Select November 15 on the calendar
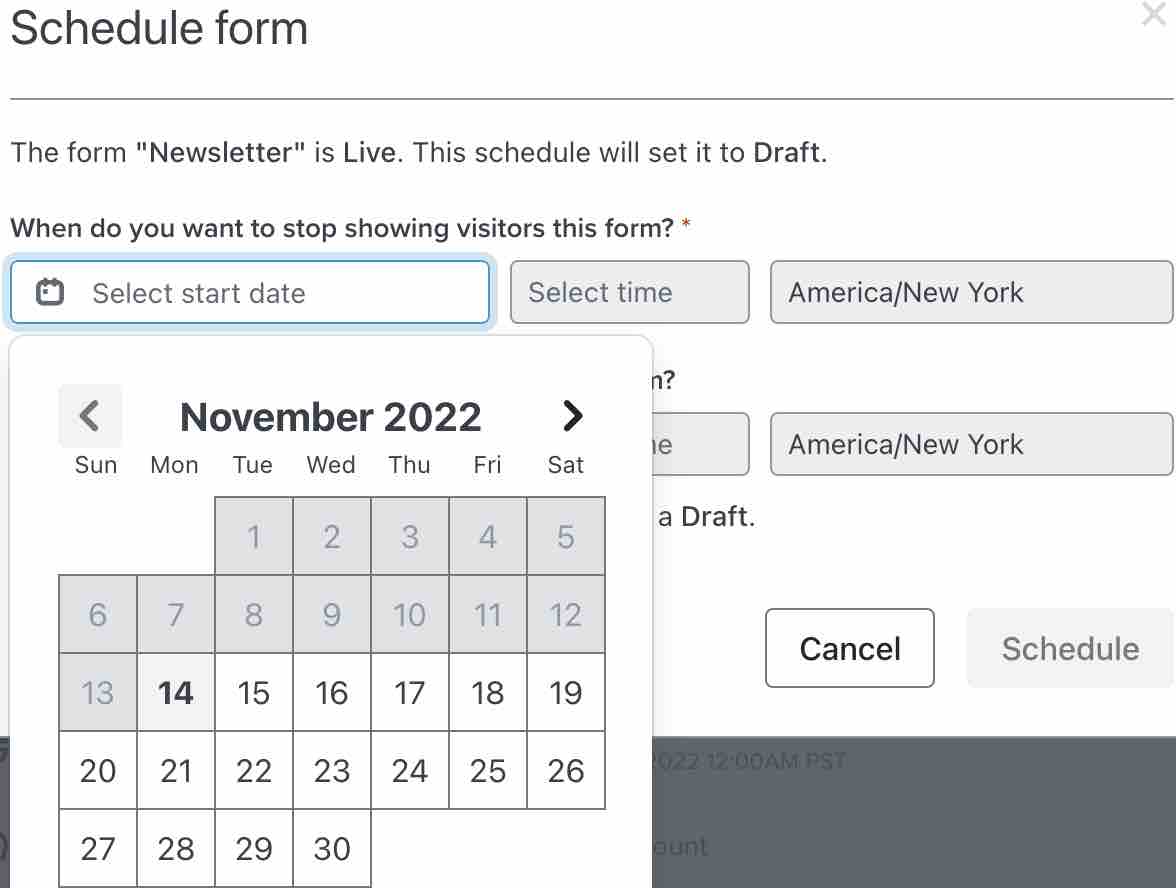 coord(253,692)
